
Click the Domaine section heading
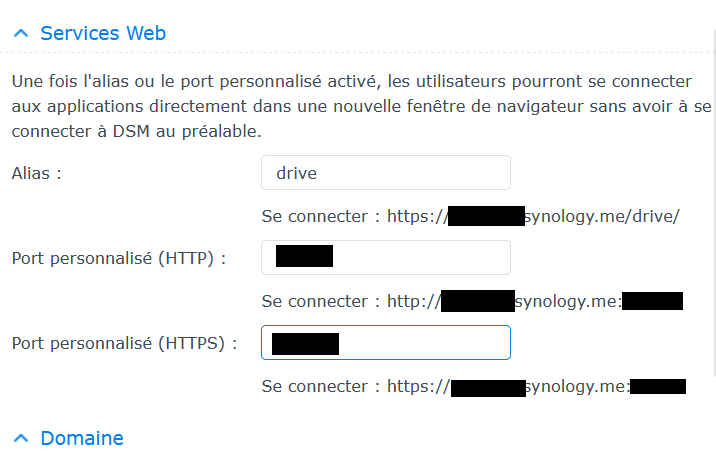tap(82, 438)
